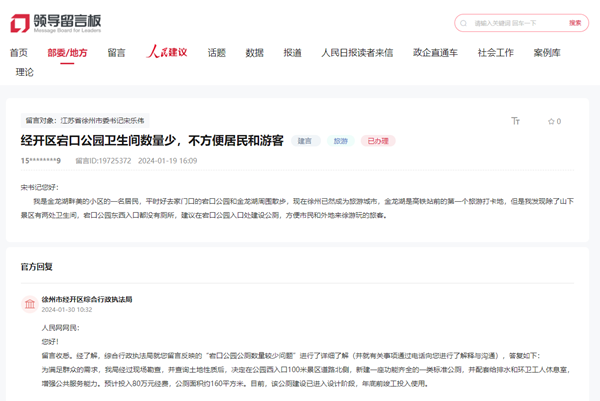Open the 报道 nav item
600x401 pixels.
pos(292,53)
